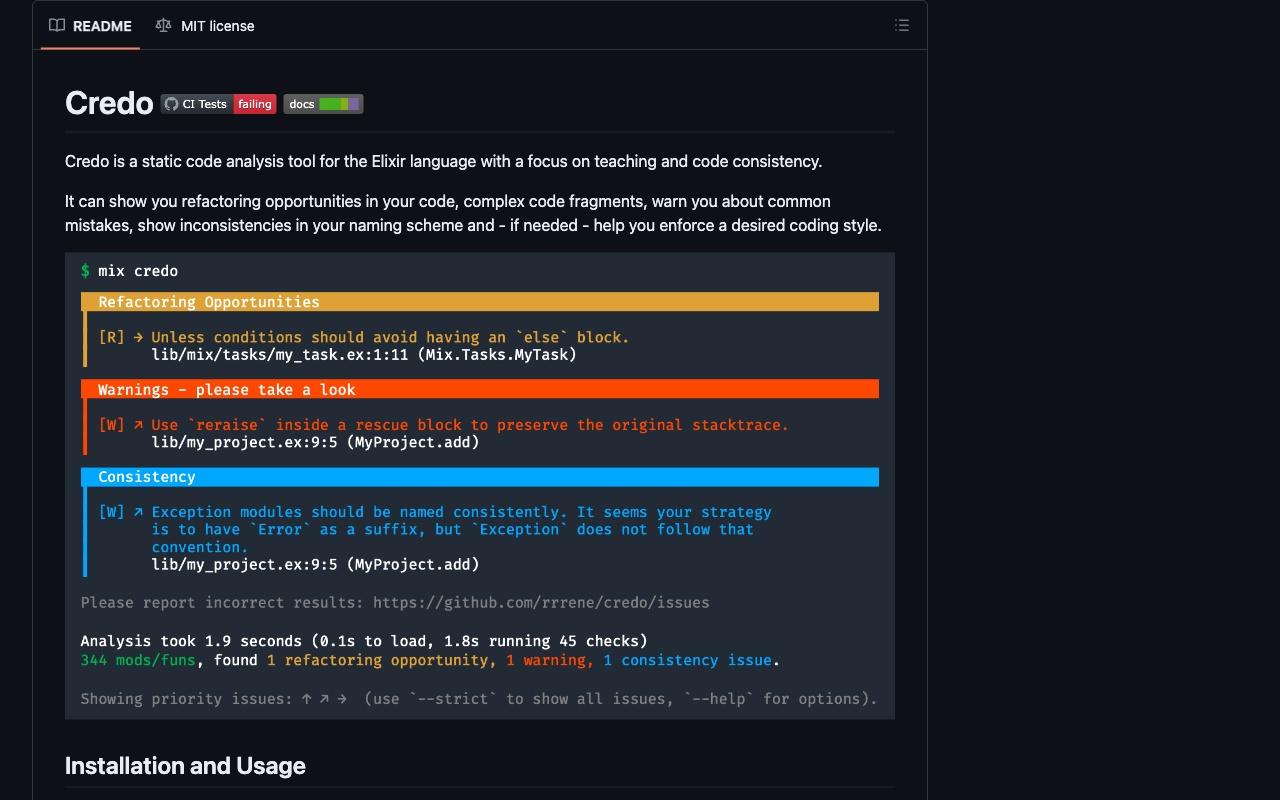Click the '344 mods/funs' summary text
The width and height of the screenshot is (1280, 800).
coord(138,660)
